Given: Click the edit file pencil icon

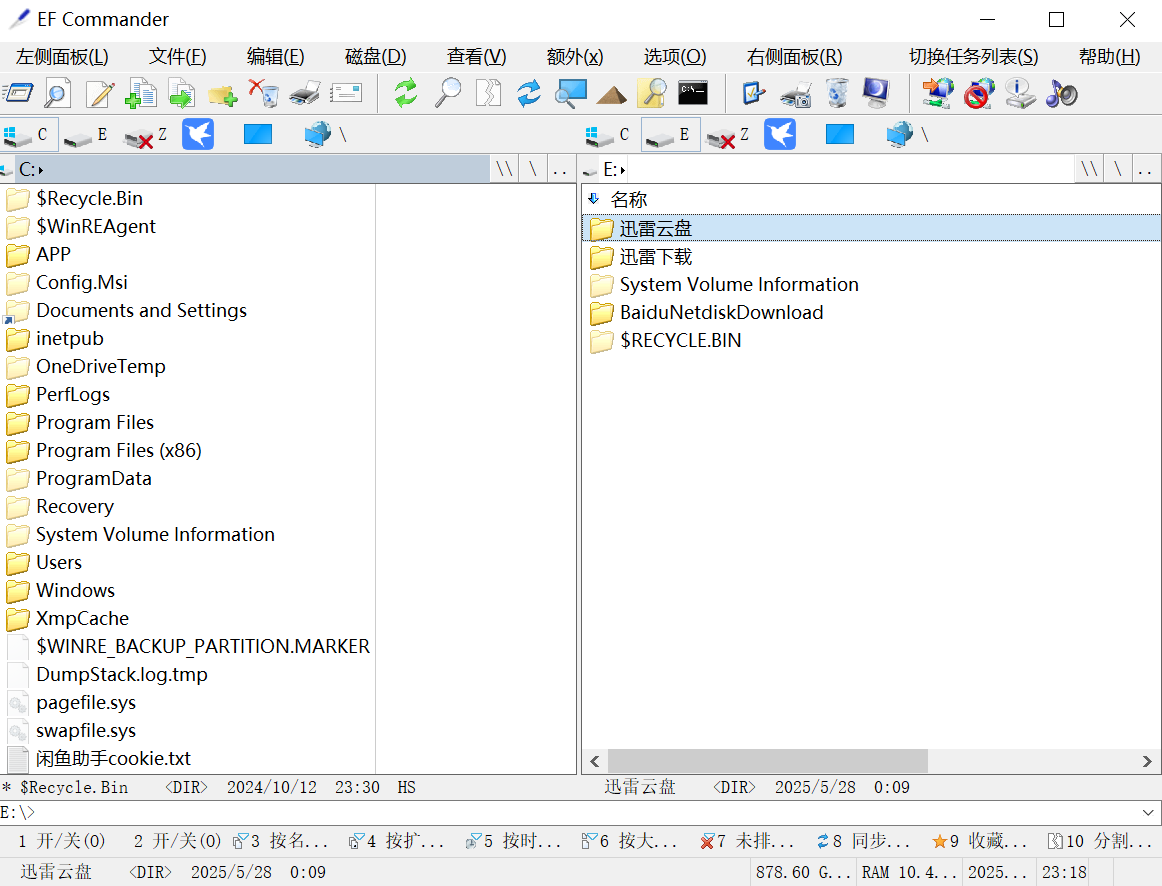Looking at the screenshot, I should tap(100, 94).
